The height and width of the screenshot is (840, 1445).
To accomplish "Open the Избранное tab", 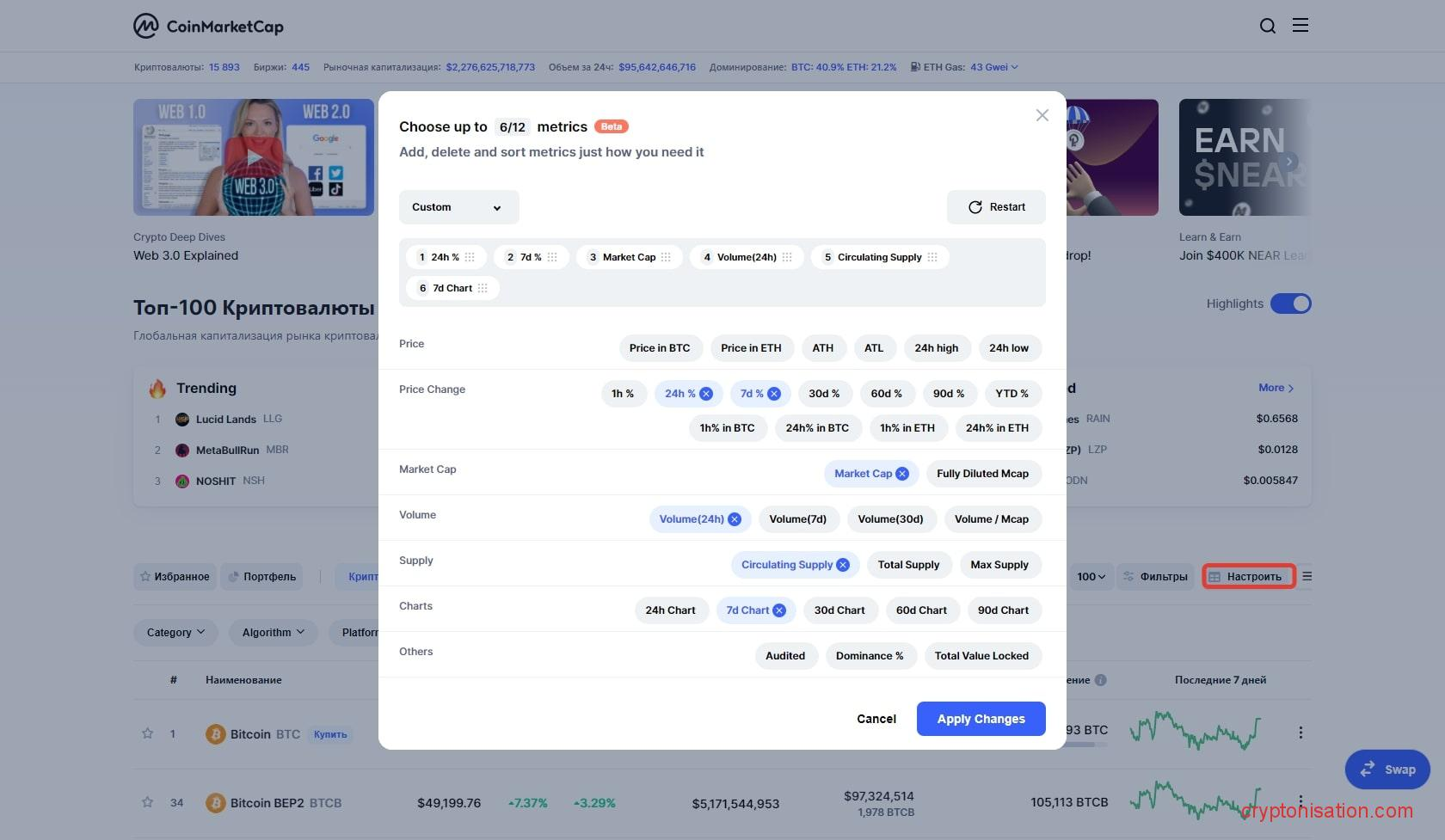I will point(175,577).
